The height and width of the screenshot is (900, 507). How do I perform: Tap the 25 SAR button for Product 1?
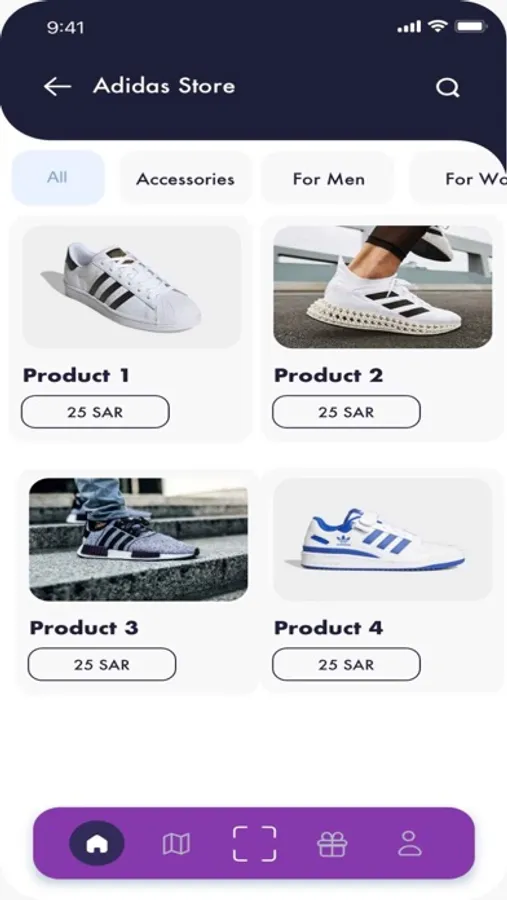[x=95, y=412]
